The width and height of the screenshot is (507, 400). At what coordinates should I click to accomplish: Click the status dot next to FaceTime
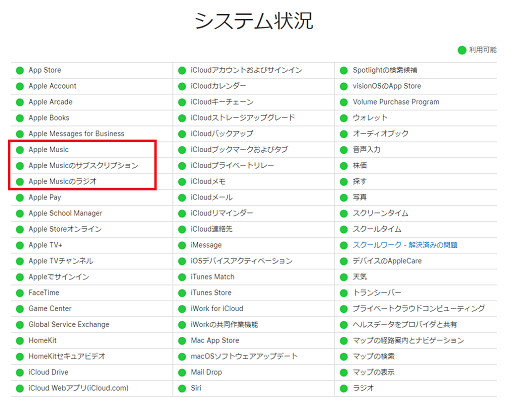point(20,293)
